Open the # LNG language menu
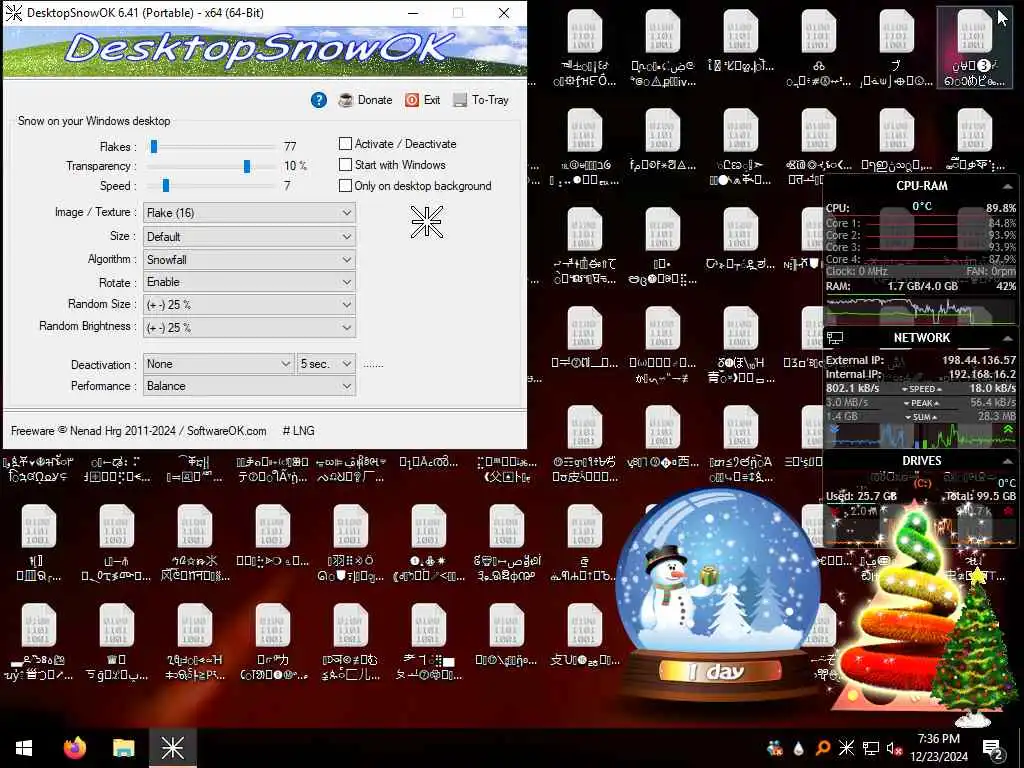The height and width of the screenshot is (768, 1024). pos(298,431)
